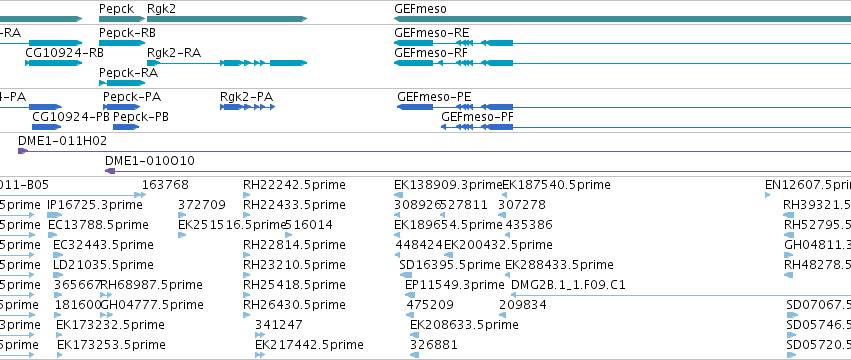Select EST entry 475209
Viewport: 851px width, 360px height.
(x=430, y=306)
